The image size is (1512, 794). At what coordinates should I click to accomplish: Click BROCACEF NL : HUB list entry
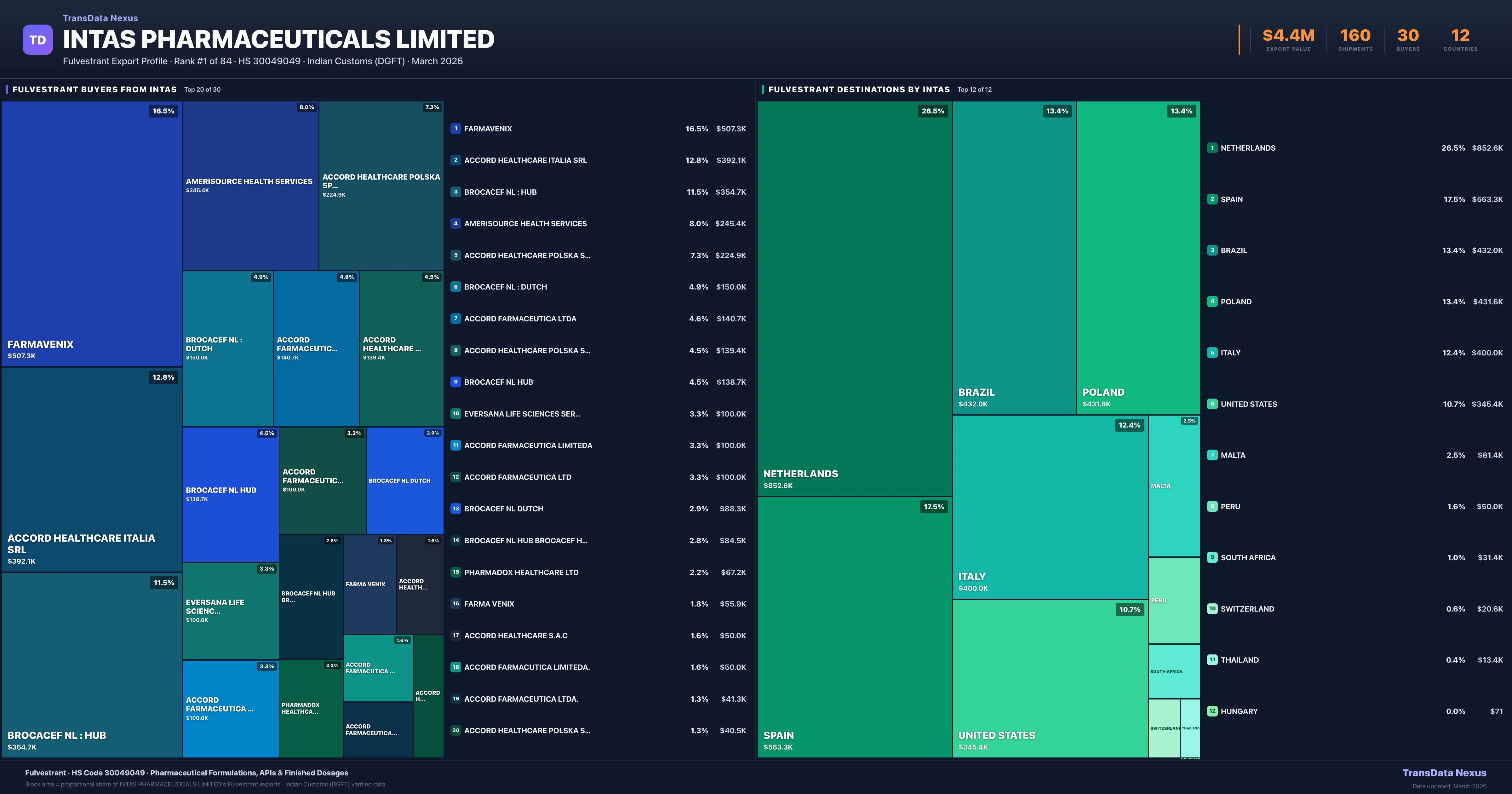pyautogui.click(x=500, y=192)
